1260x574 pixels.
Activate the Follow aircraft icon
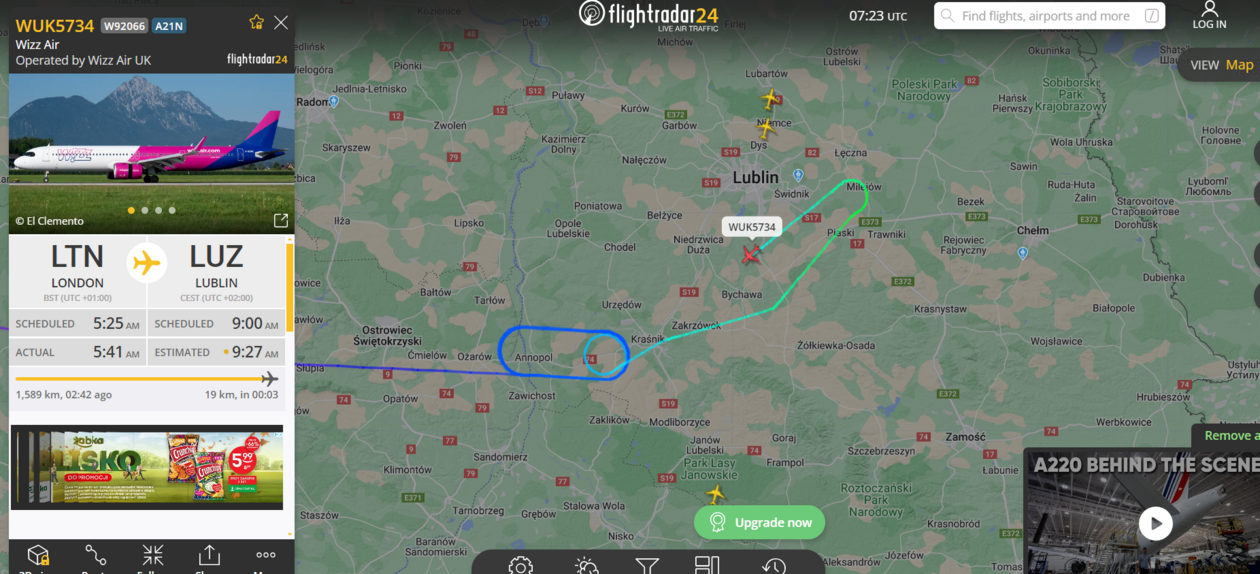click(x=152, y=557)
